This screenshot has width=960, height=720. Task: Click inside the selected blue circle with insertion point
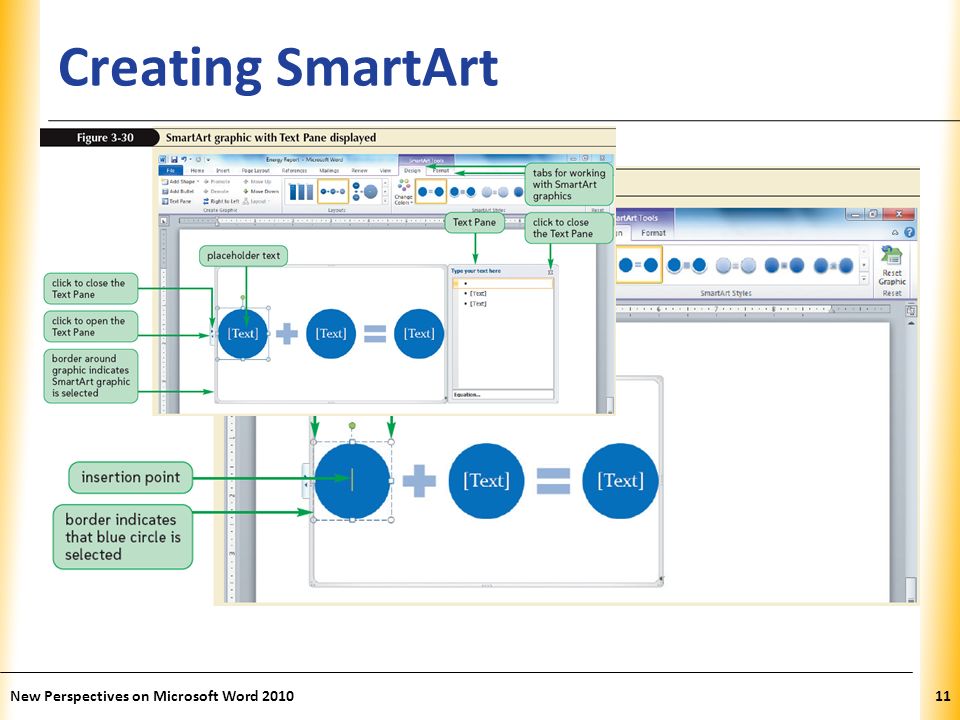click(x=352, y=481)
